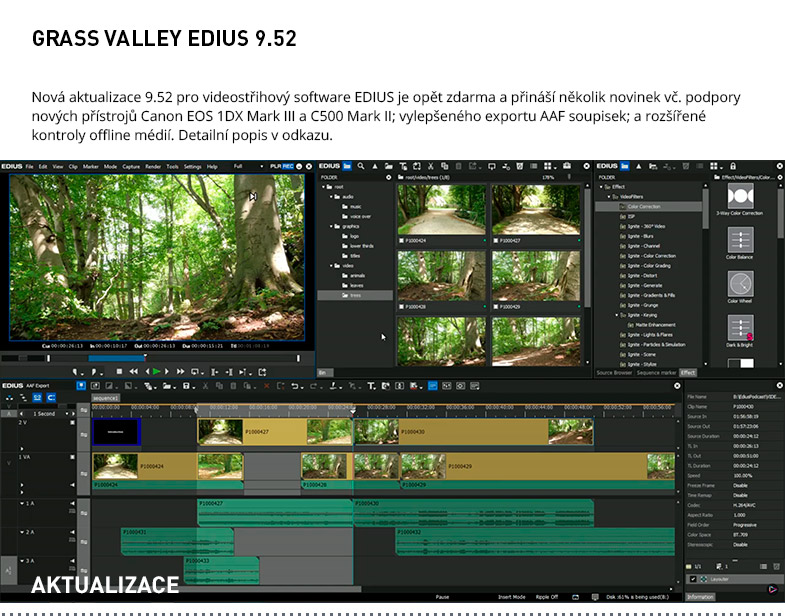Collapse the Ignite - Keying effect folder
This screenshot has height=616, width=785.
[x=617, y=315]
